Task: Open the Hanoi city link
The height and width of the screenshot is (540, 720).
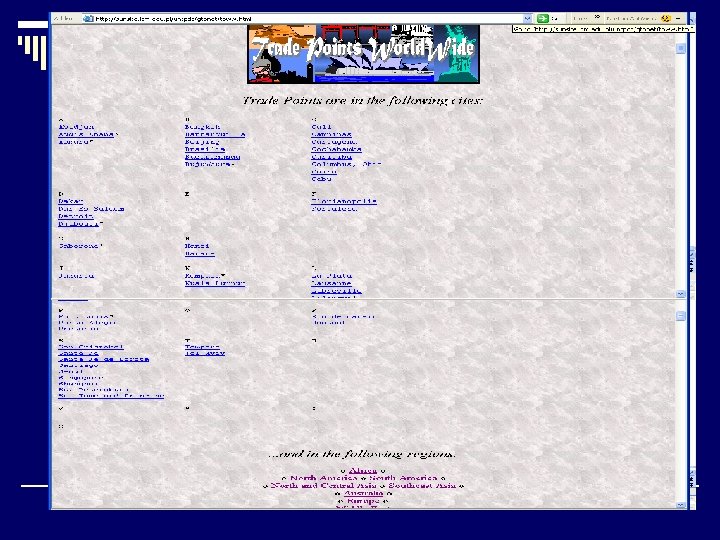Action: [197, 246]
